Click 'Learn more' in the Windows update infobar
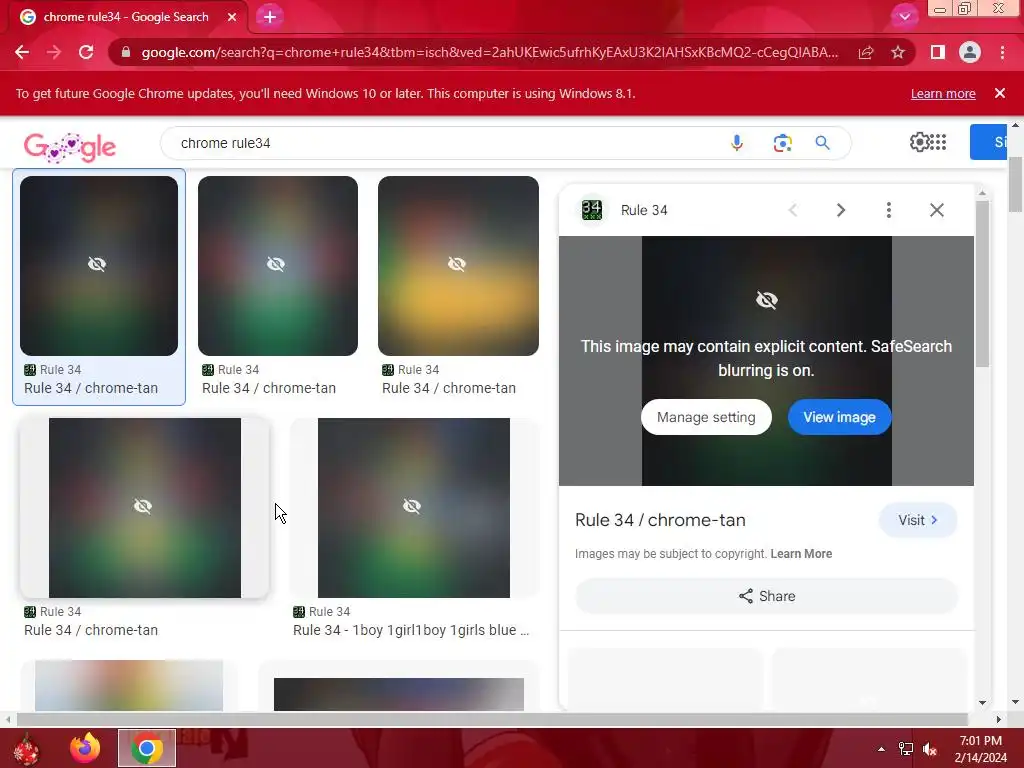 (x=943, y=93)
